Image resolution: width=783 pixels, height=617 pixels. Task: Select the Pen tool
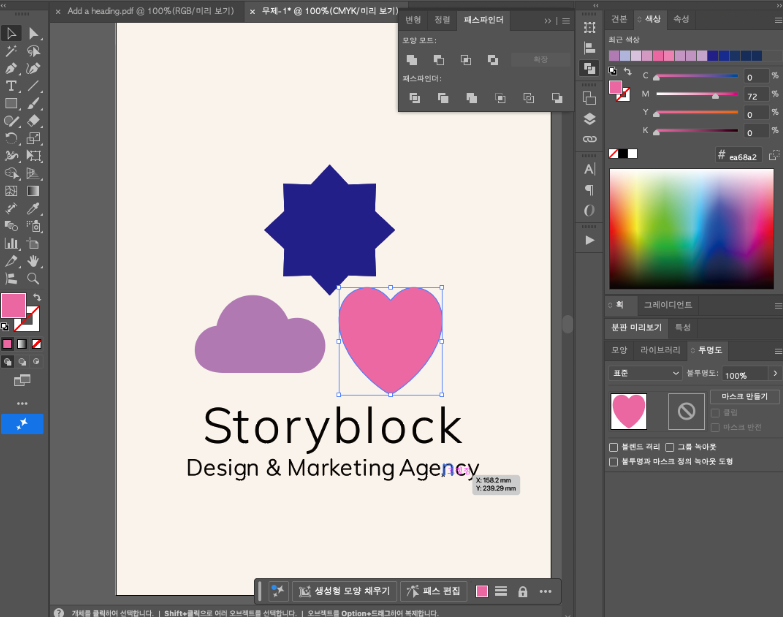pyautogui.click(x=10, y=68)
